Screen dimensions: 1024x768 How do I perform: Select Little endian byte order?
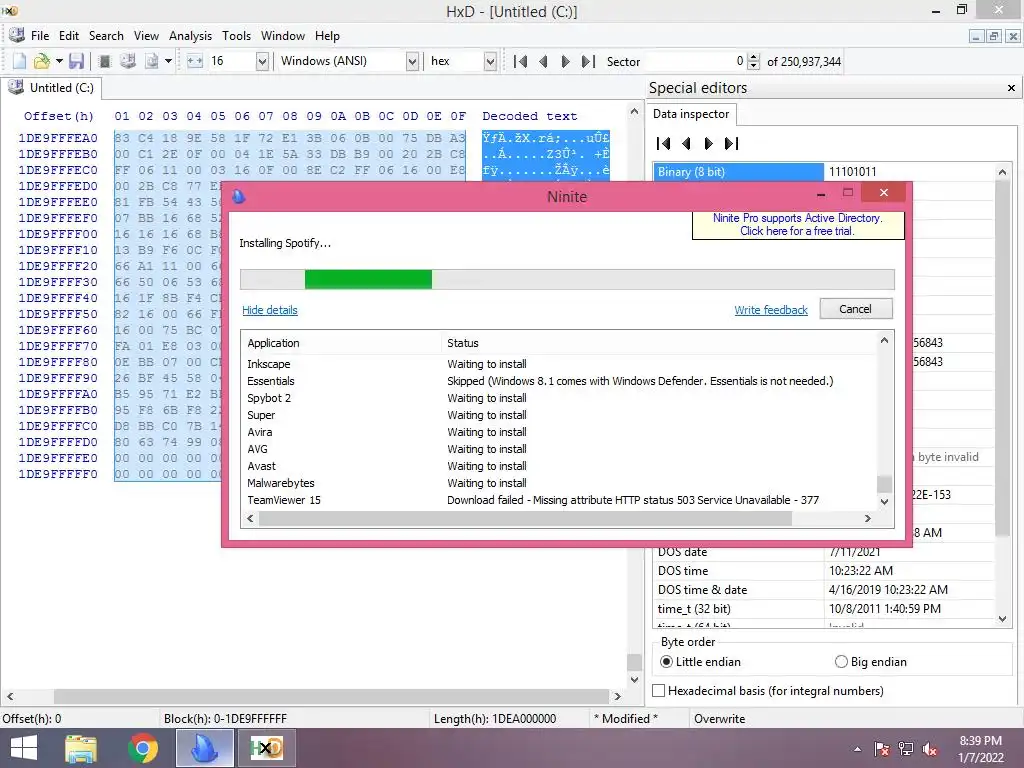[x=700, y=662]
